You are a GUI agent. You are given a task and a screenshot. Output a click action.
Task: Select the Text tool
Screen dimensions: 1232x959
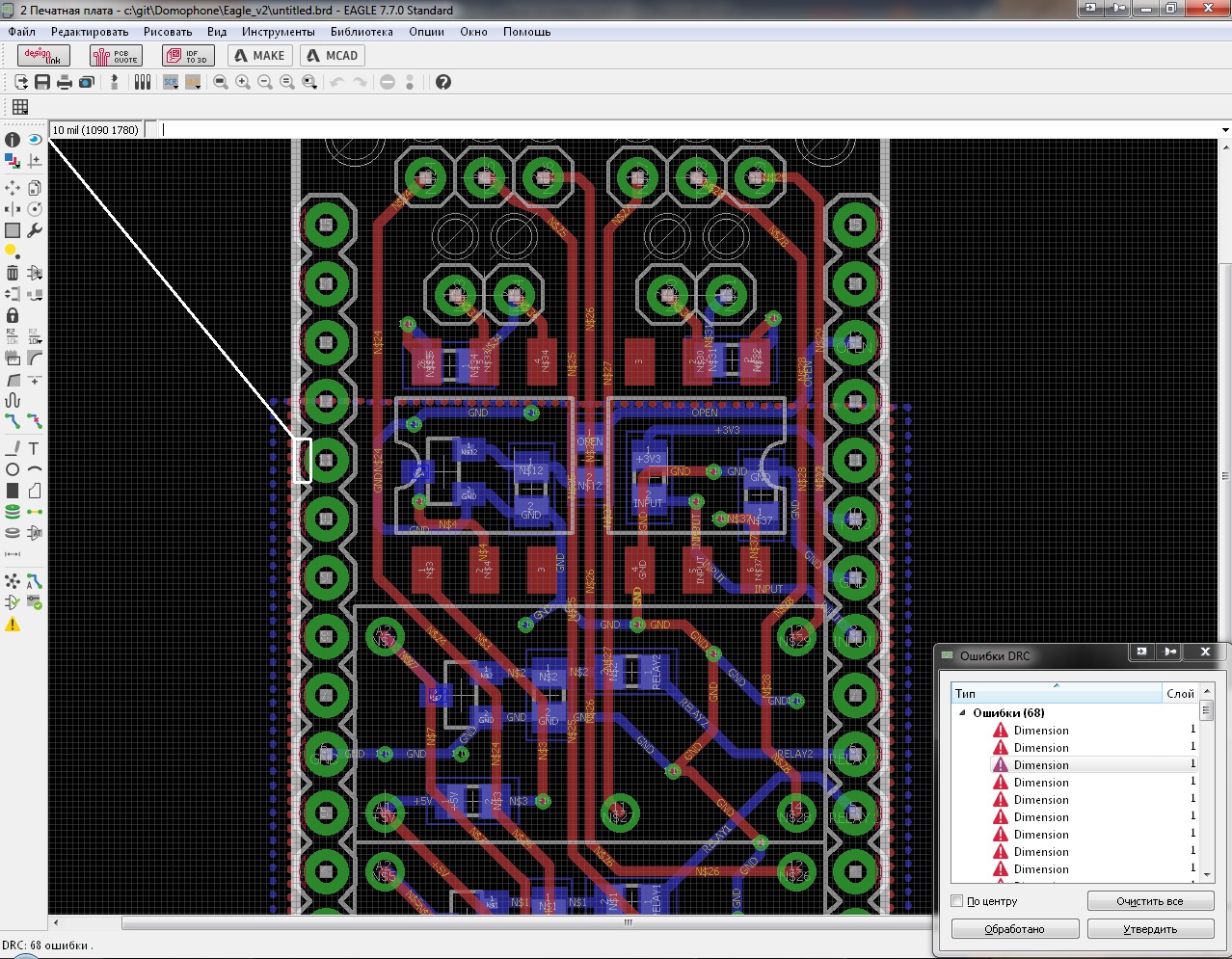coord(34,448)
